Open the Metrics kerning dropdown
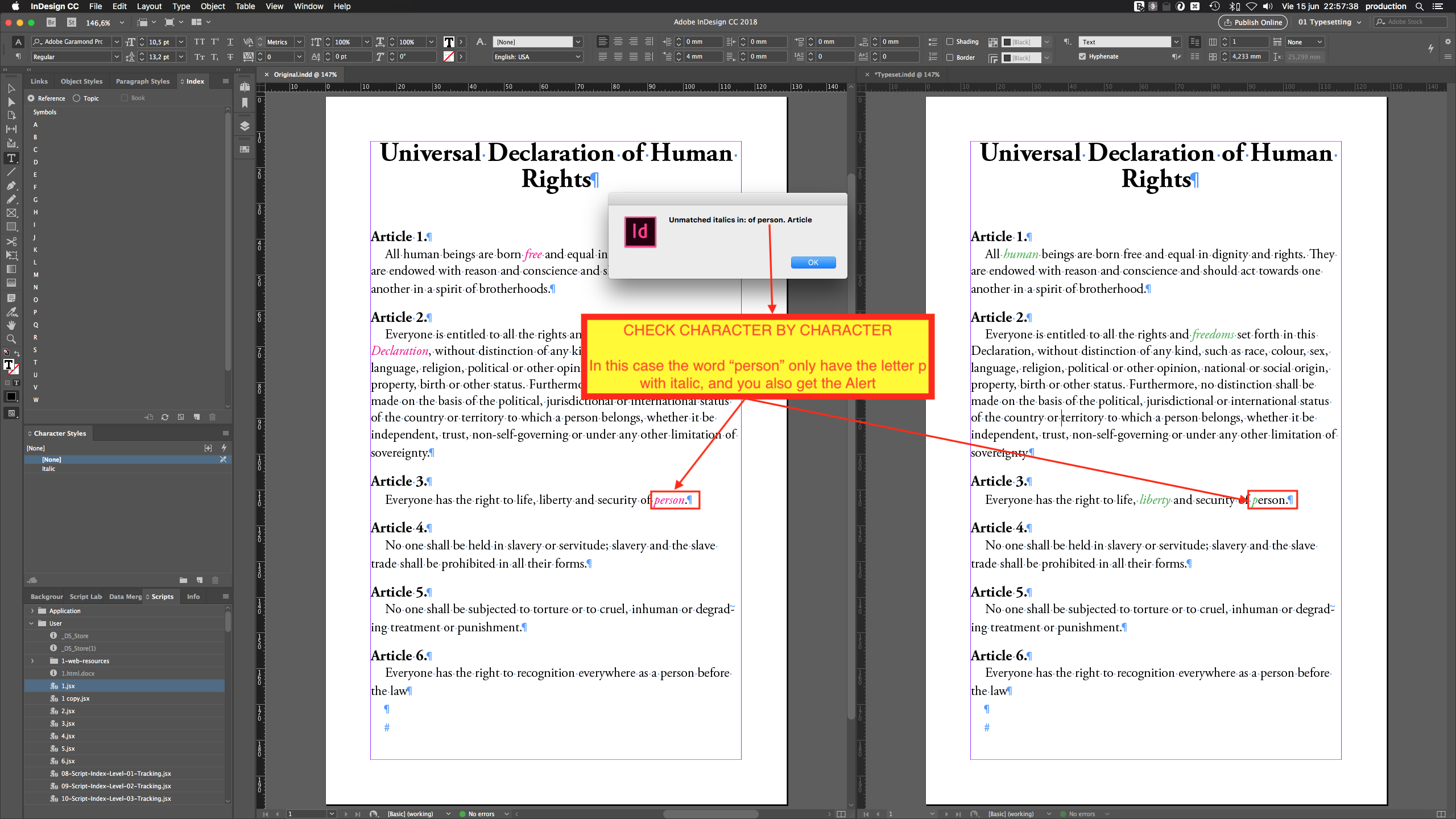This screenshot has height=819, width=1456. [x=299, y=42]
